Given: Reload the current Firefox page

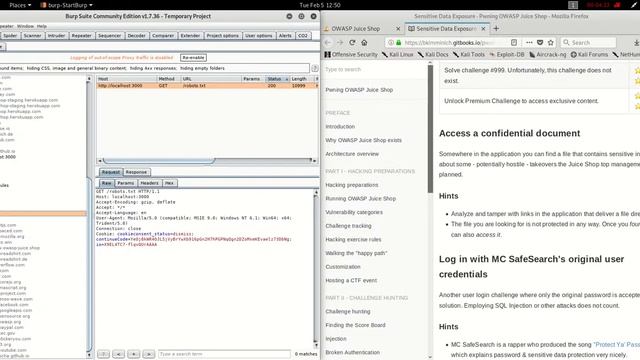Looking at the screenshot, I should pos(352,42).
